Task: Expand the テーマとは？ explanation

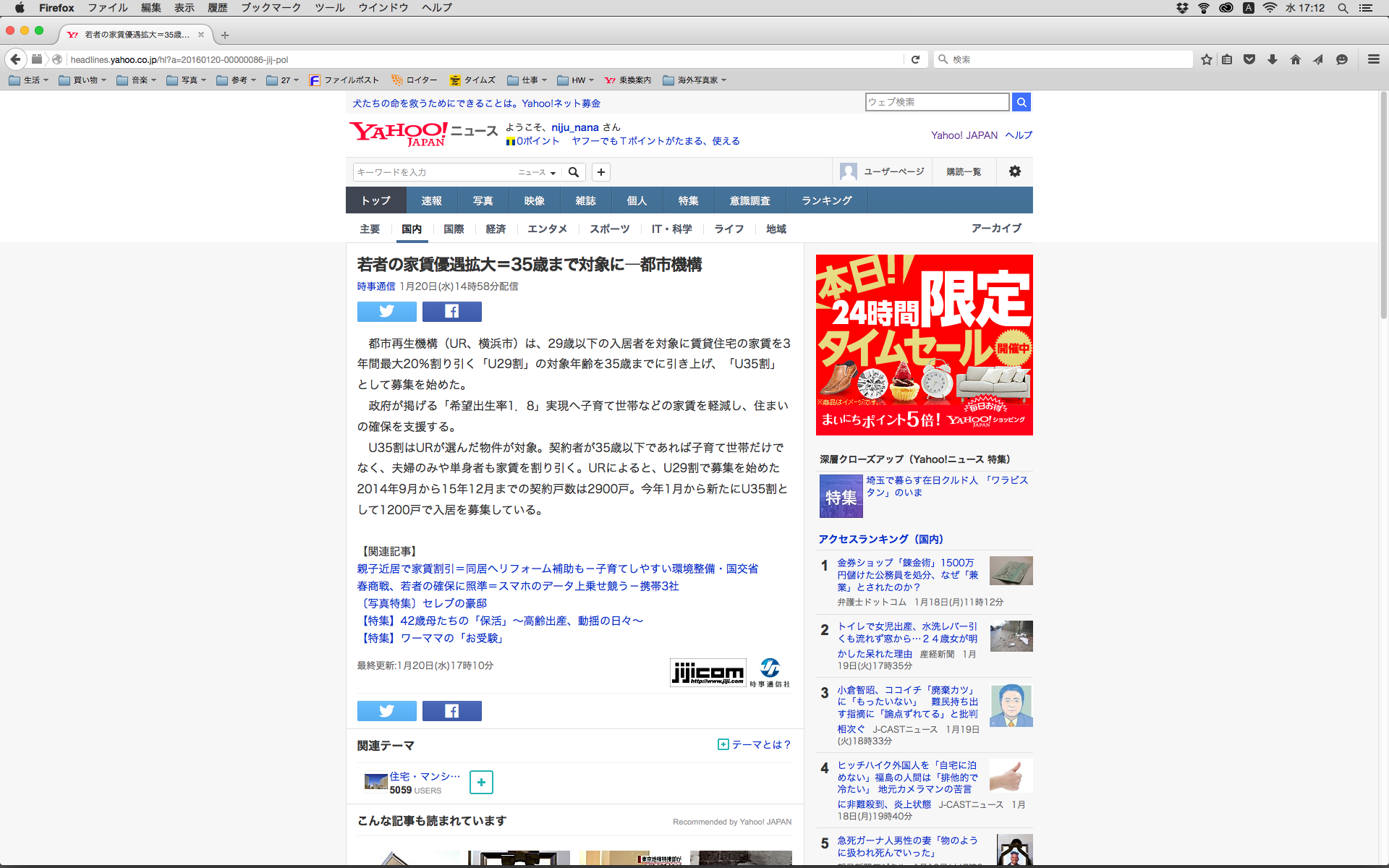Action: [x=754, y=744]
